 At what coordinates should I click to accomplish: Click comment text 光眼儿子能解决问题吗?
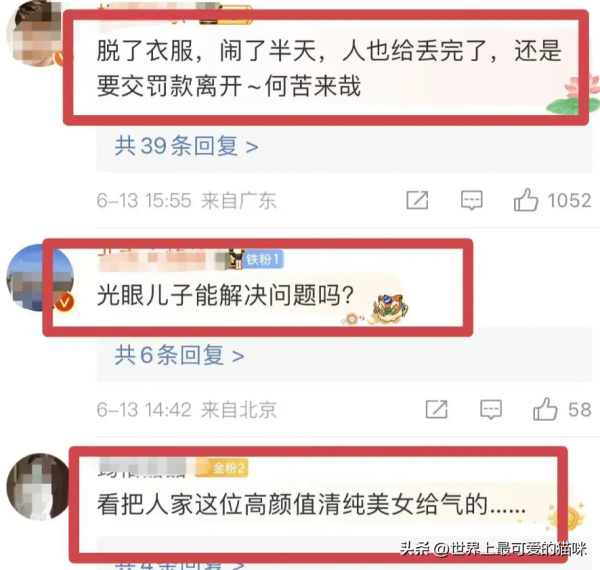click(225, 295)
